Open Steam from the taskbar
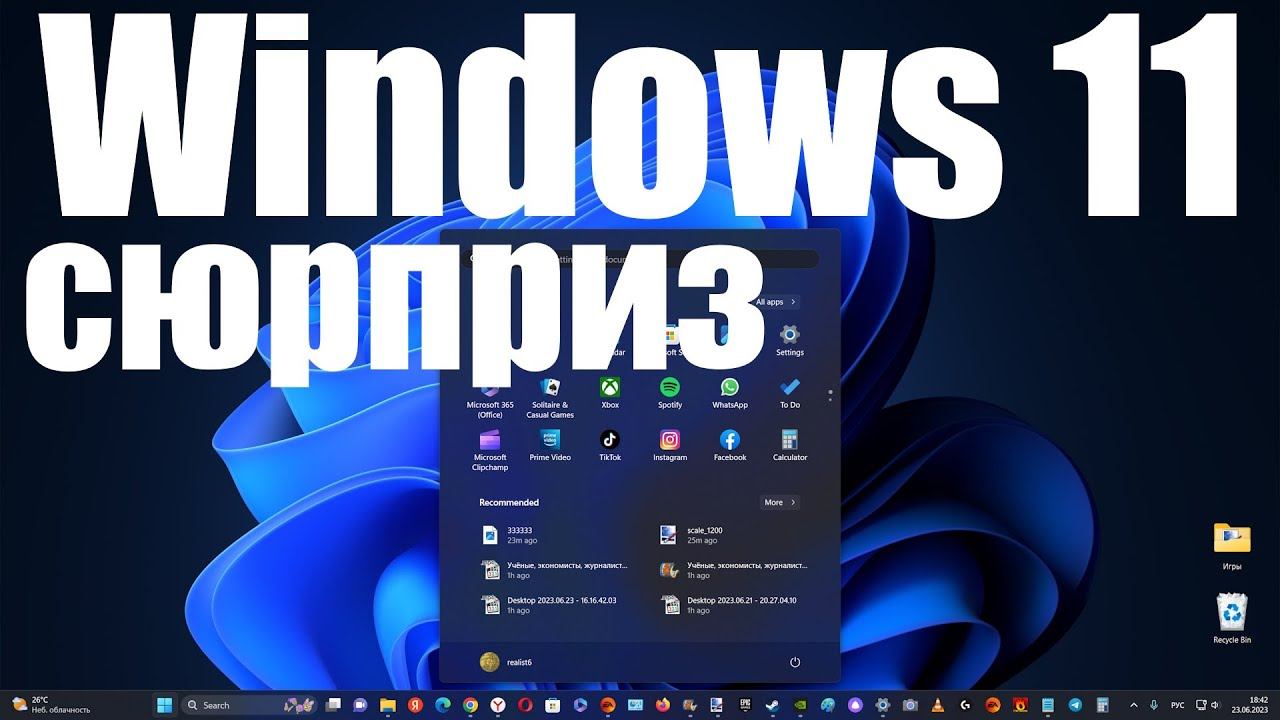The height and width of the screenshot is (720, 1280). [x=772, y=705]
